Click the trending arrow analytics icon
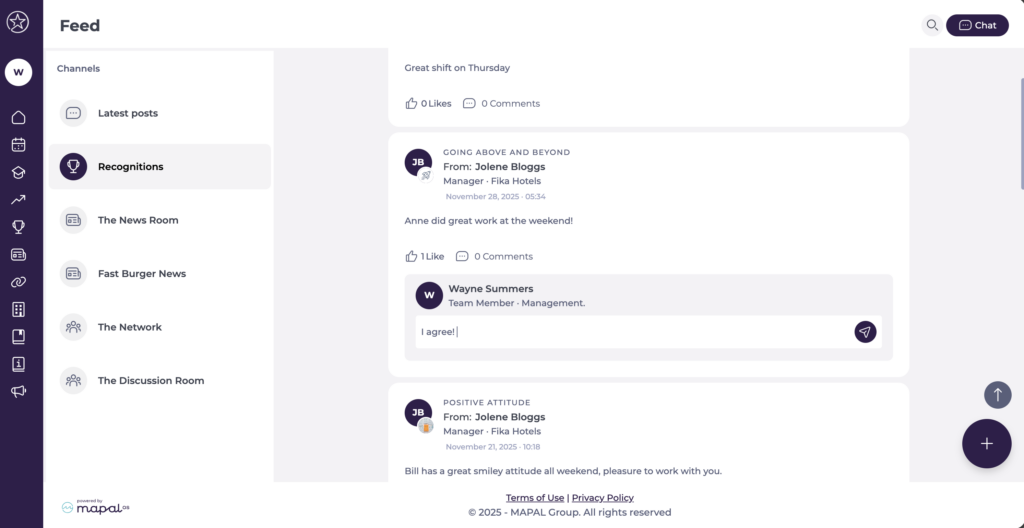1024x528 pixels. tap(18, 200)
